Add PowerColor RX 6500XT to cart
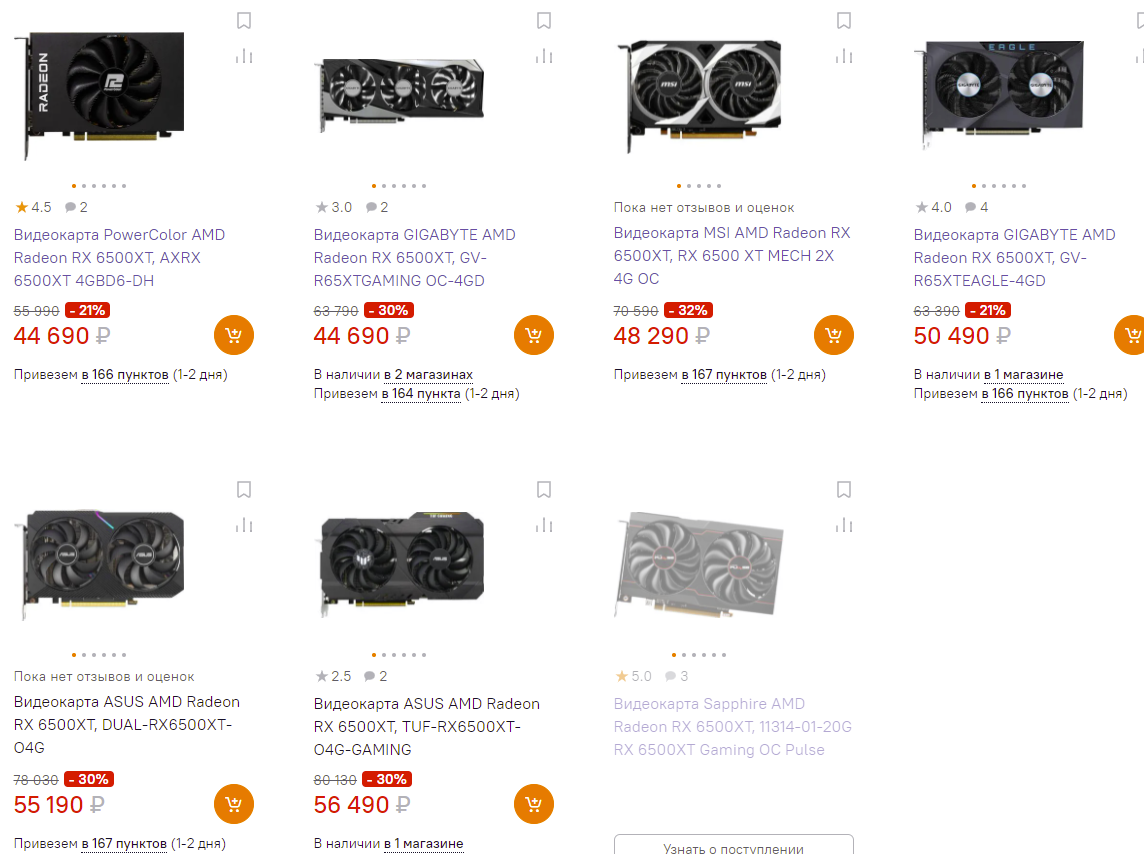This screenshot has height=854, width=1144. (234, 335)
